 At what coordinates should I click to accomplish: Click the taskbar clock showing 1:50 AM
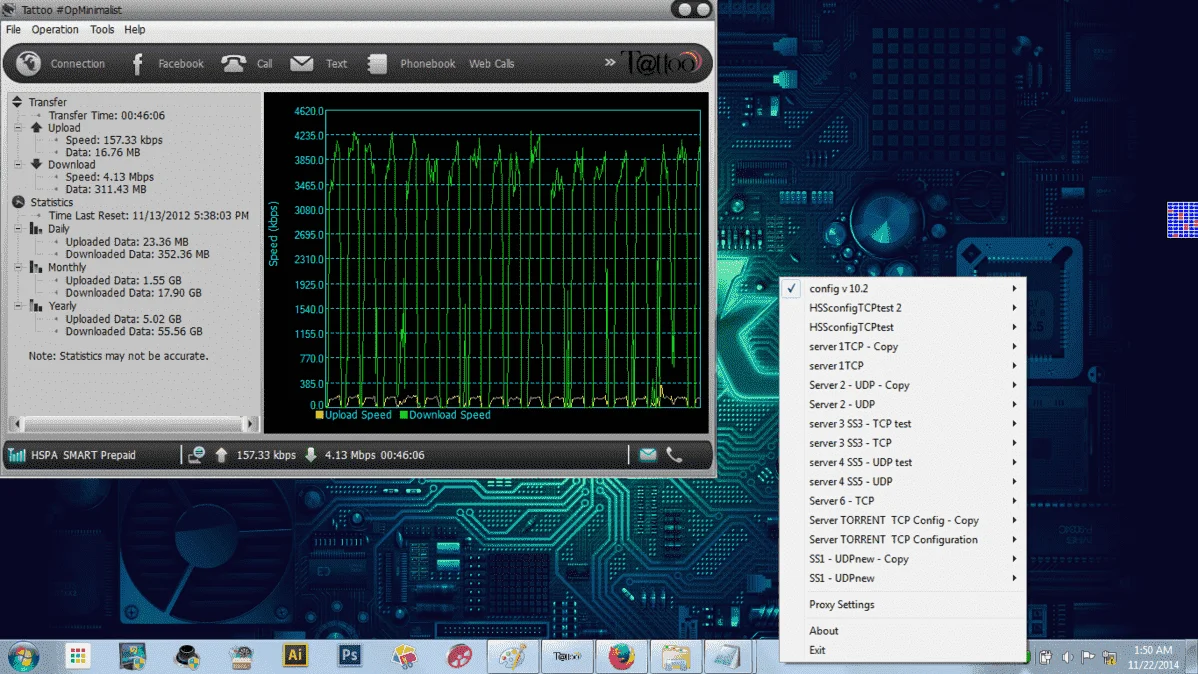tap(1153, 657)
